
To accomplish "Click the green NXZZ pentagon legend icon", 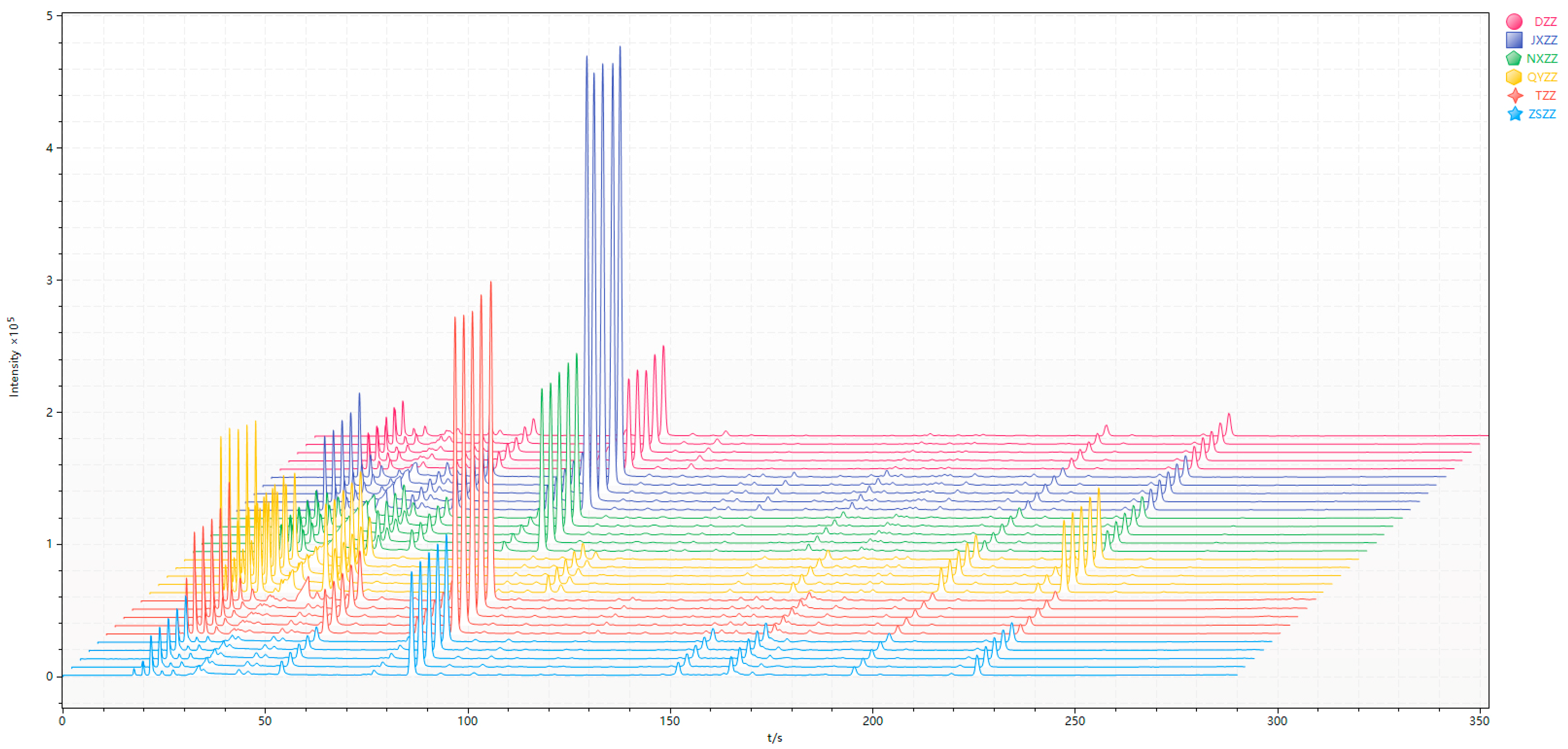I will pos(1514,58).
